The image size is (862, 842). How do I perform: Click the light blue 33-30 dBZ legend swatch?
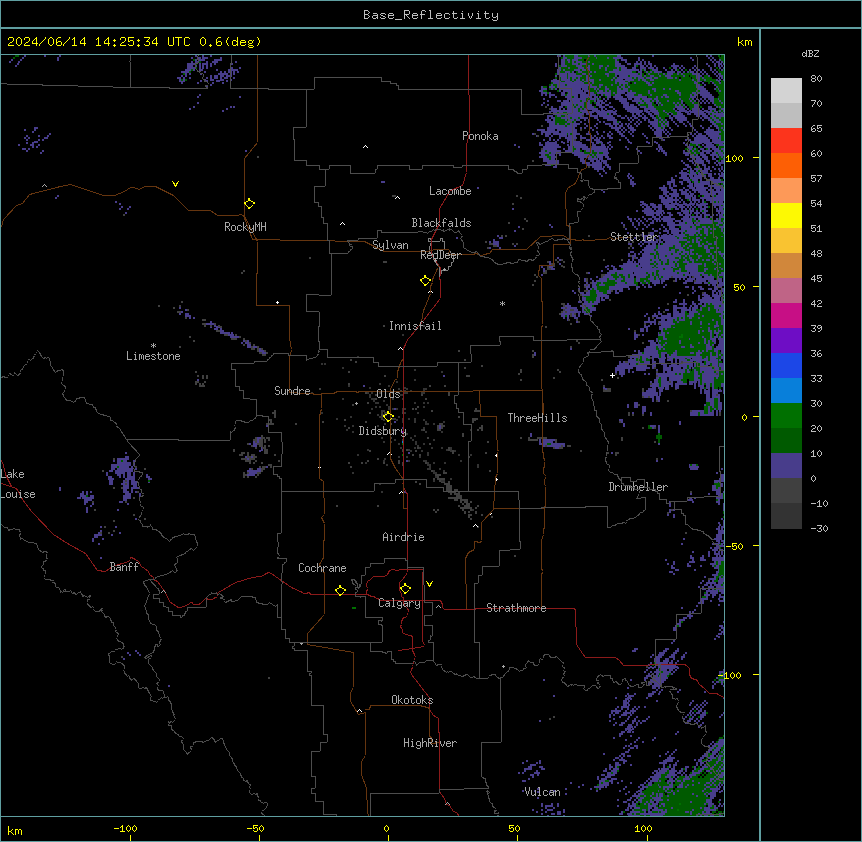[786, 391]
